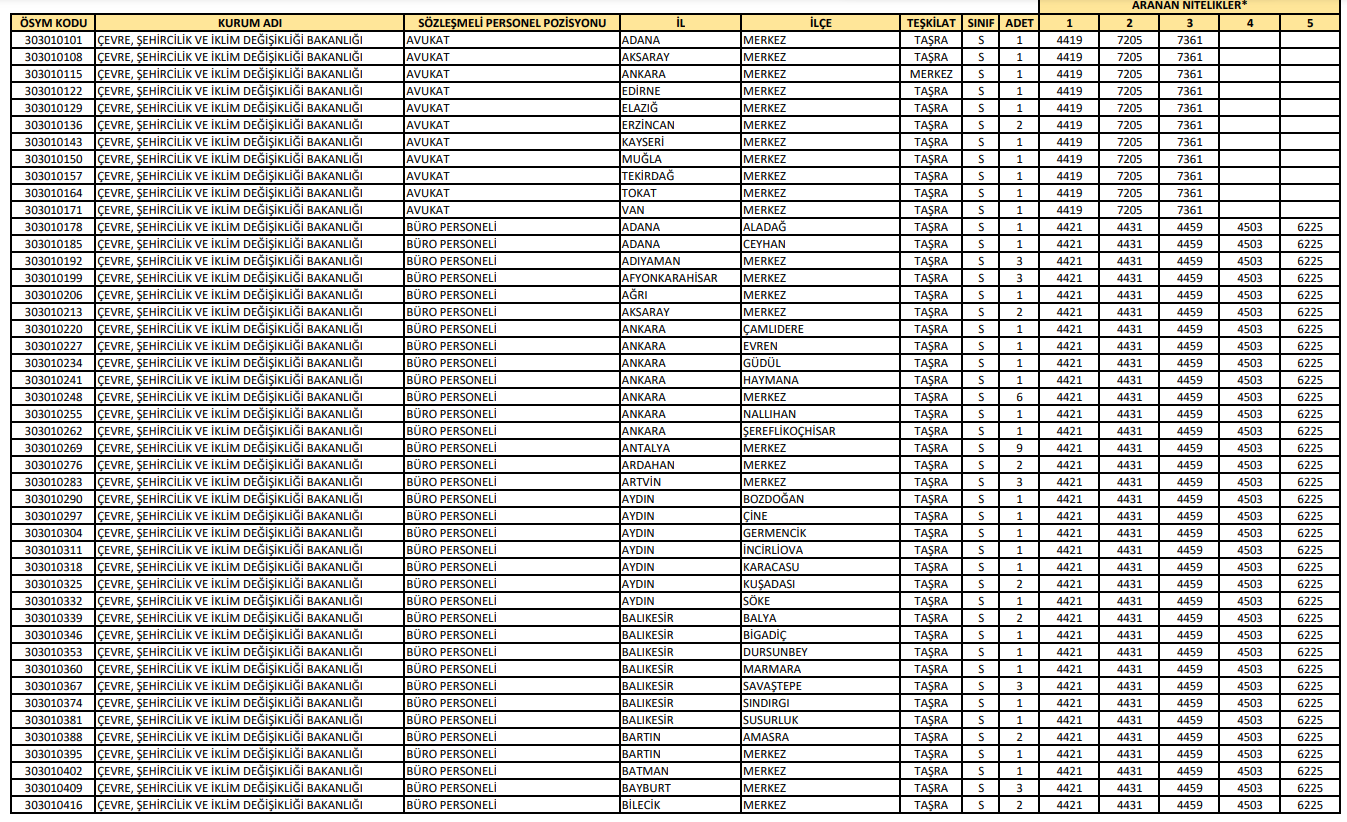Viewport: 1347px width, 822px height.
Task: Select the HAYMANA district cell
Action: (x=820, y=380)
